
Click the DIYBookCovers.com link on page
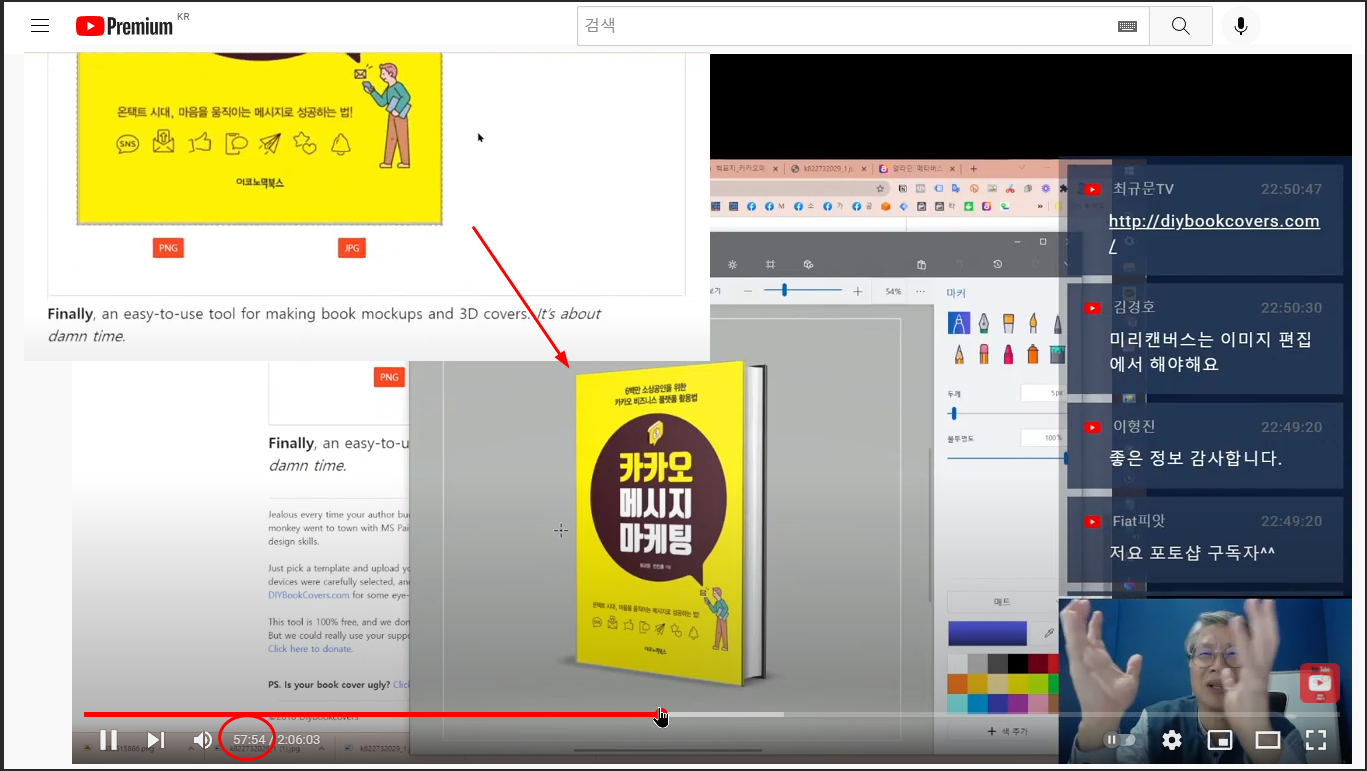[308, 594]
